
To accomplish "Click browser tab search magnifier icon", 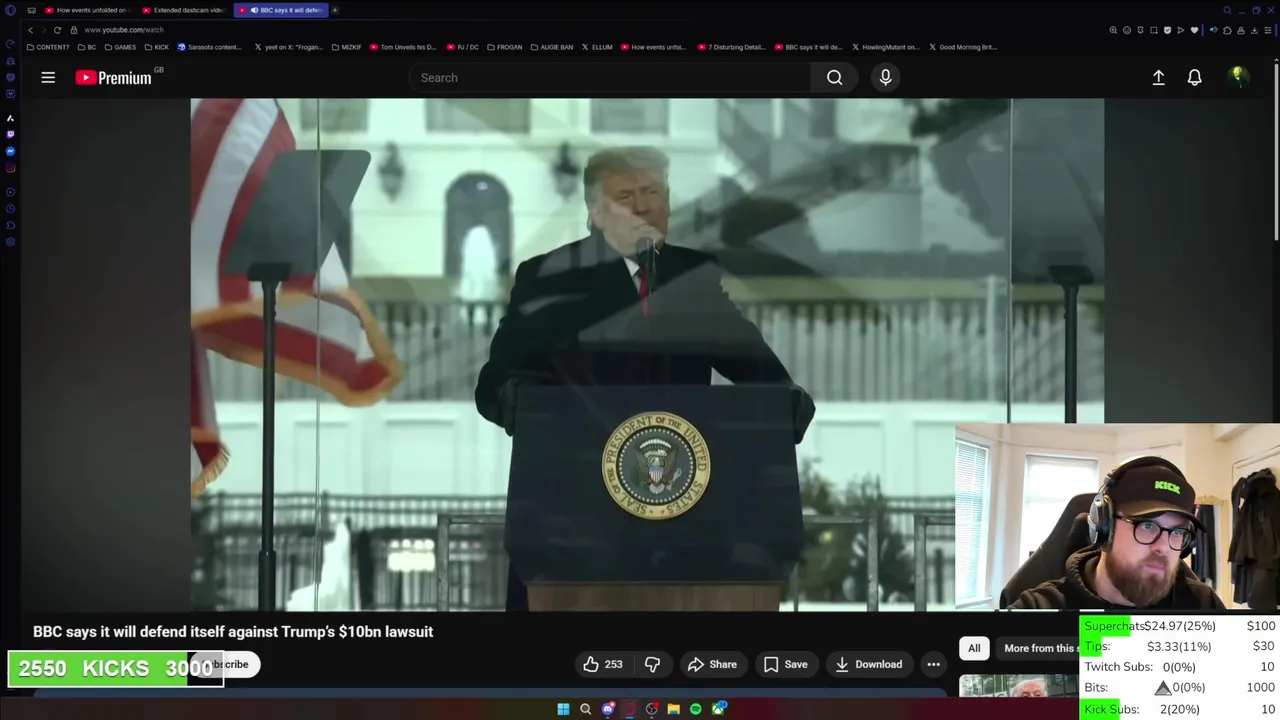I will [x=1227, y=10].
